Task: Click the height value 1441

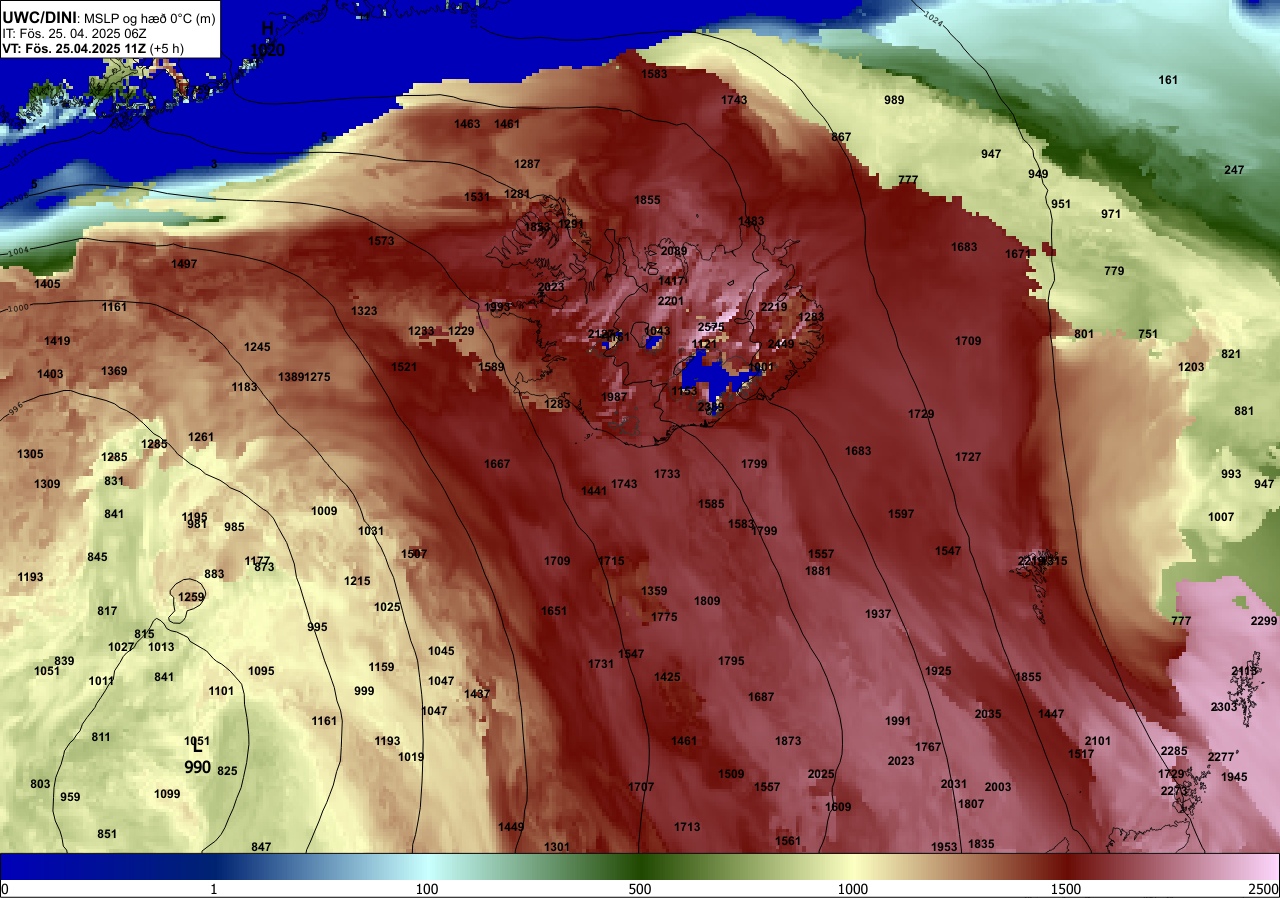Action: pyautogui.click(x=594, y=491)
